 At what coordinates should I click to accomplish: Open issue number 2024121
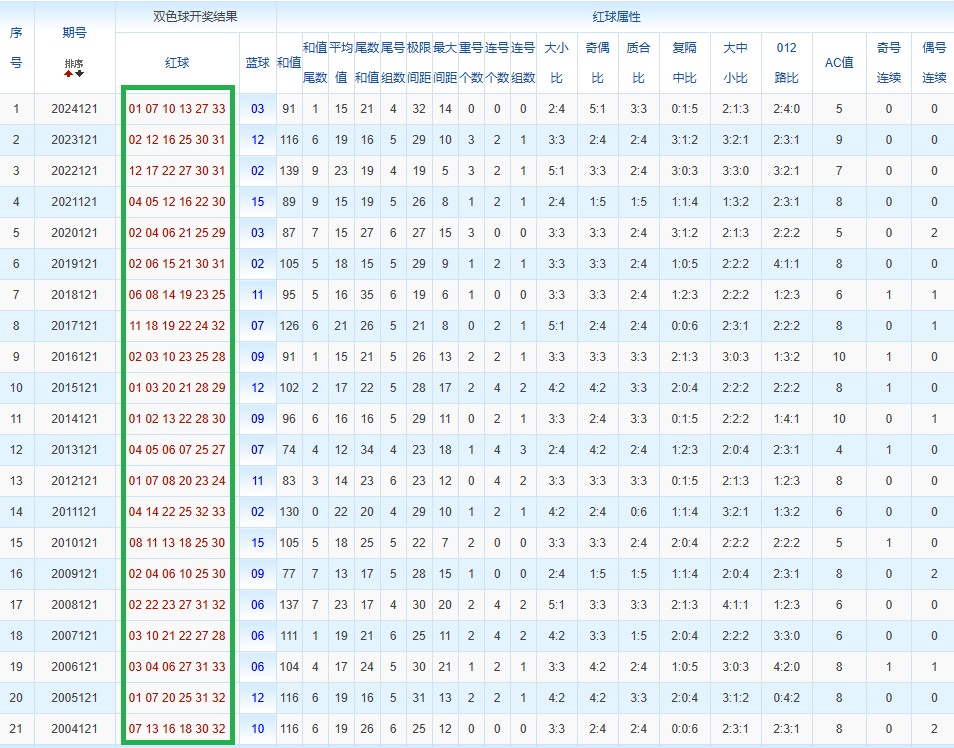[x=74, y=109]
